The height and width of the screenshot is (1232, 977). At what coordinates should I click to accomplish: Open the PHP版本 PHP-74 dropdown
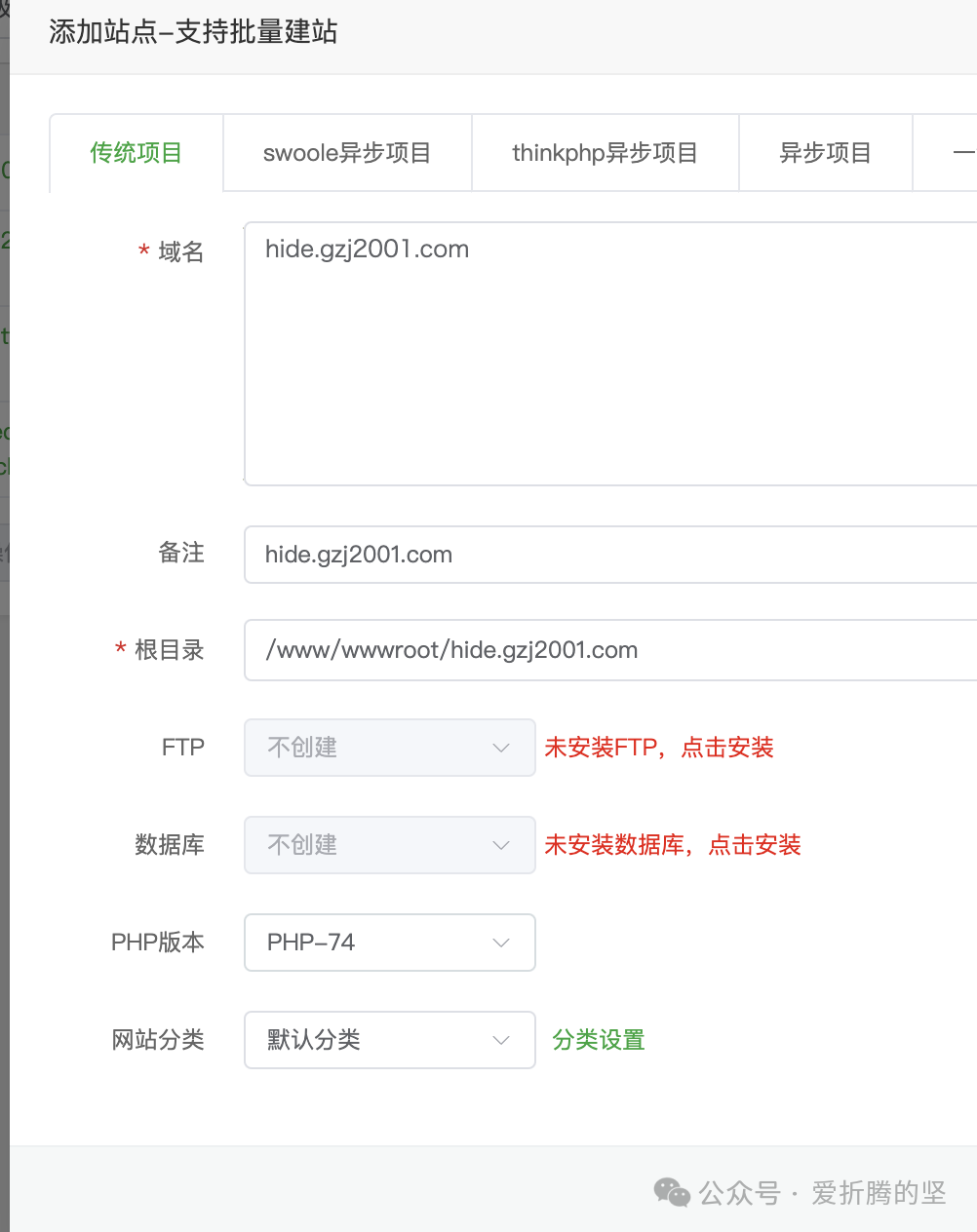pos(389,943)
